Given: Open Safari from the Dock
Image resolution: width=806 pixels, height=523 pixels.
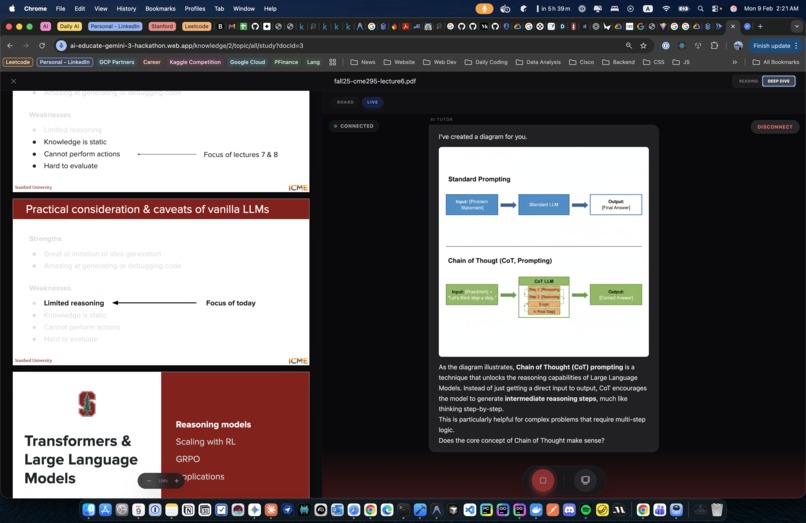Looking at the screenshot, I should pos(354,510).
